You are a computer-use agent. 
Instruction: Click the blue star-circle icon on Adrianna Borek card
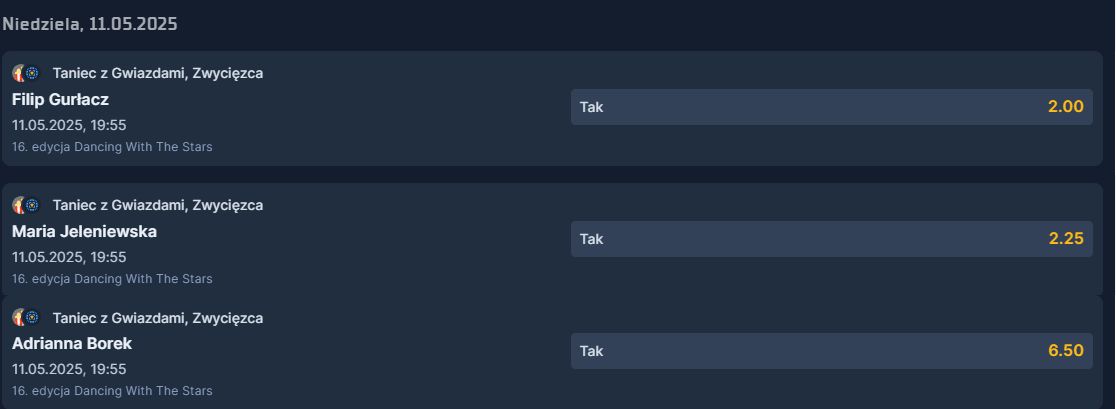(32, 317)
